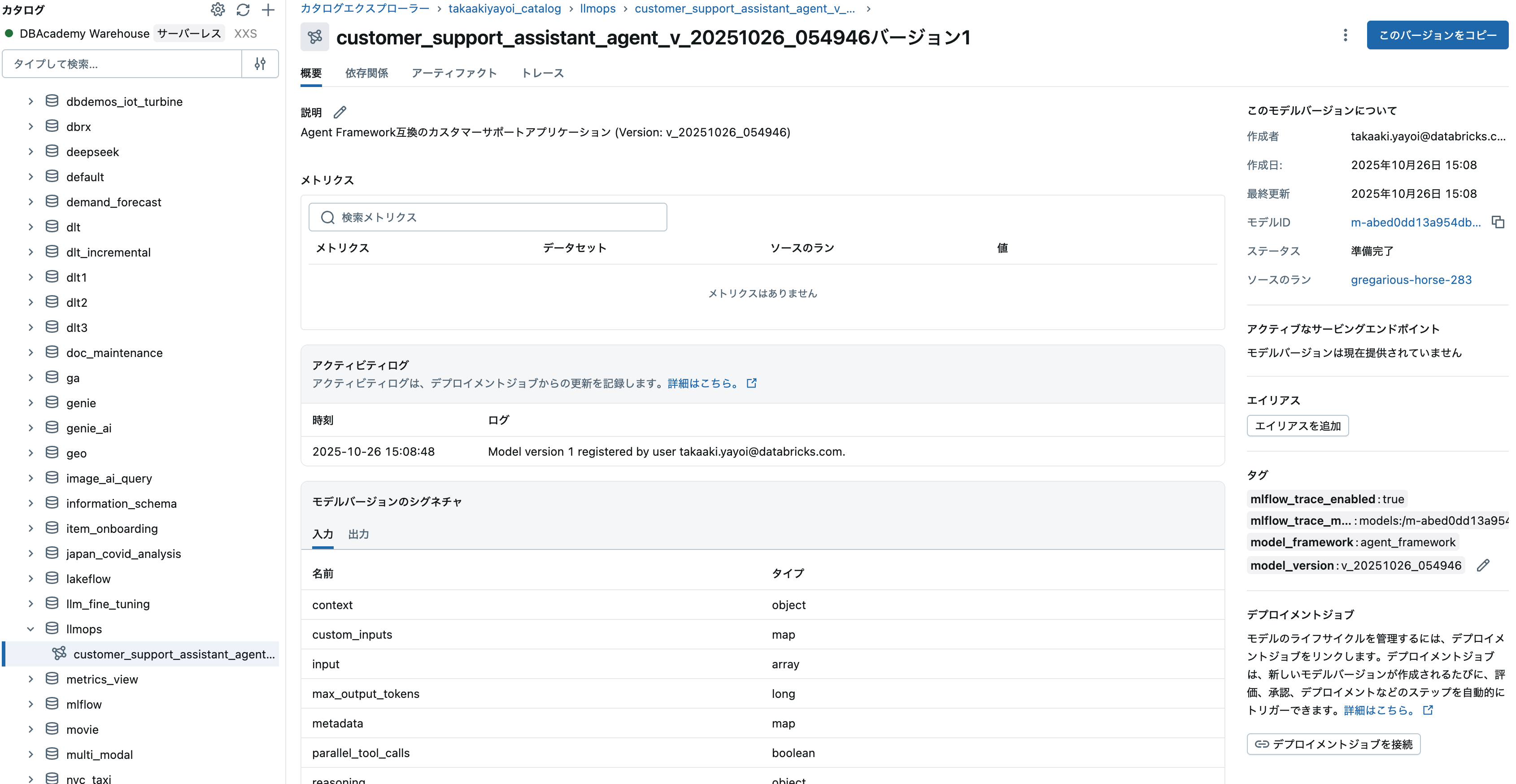Open the トレース tab
The image size is (1516, 784).
click(542, 73)
